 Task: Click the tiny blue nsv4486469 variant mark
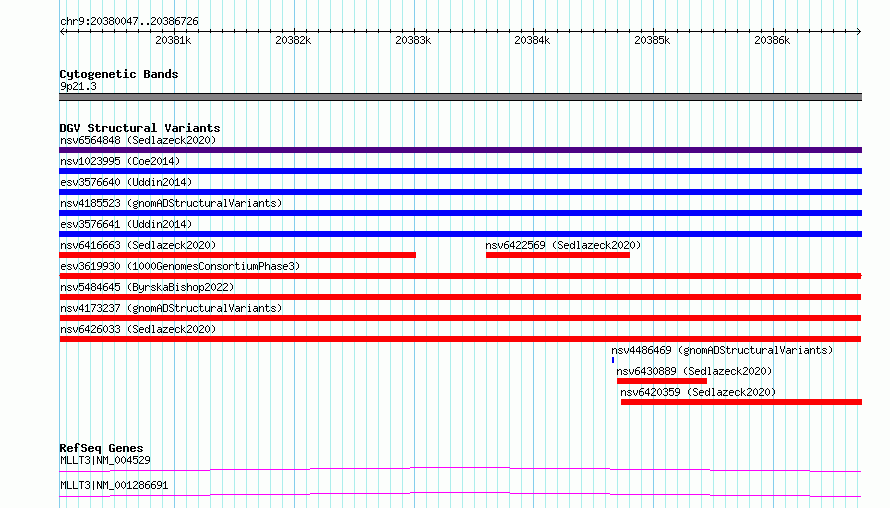613,360
